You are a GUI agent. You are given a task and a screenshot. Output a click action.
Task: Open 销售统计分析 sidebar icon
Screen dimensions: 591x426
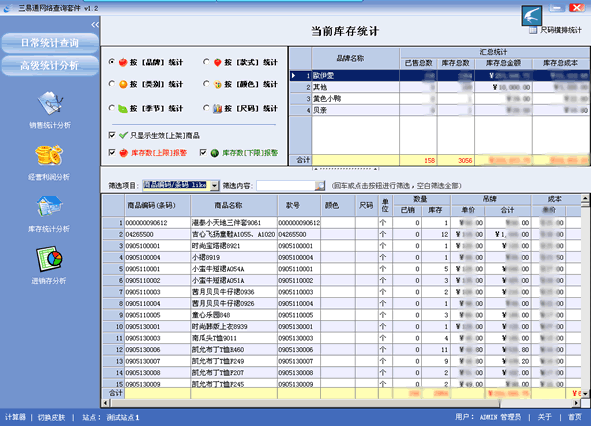[50, 103]
